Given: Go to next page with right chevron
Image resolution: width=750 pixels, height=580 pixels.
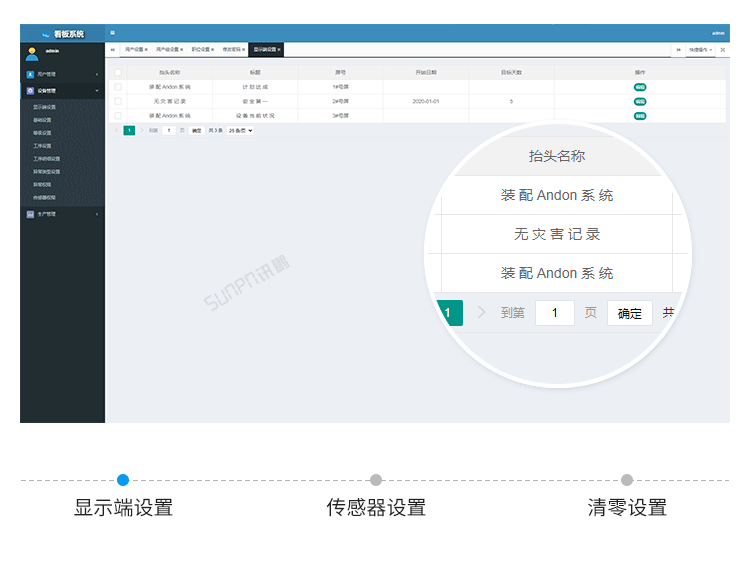Looking at the screenshot, I should [142, 131].
